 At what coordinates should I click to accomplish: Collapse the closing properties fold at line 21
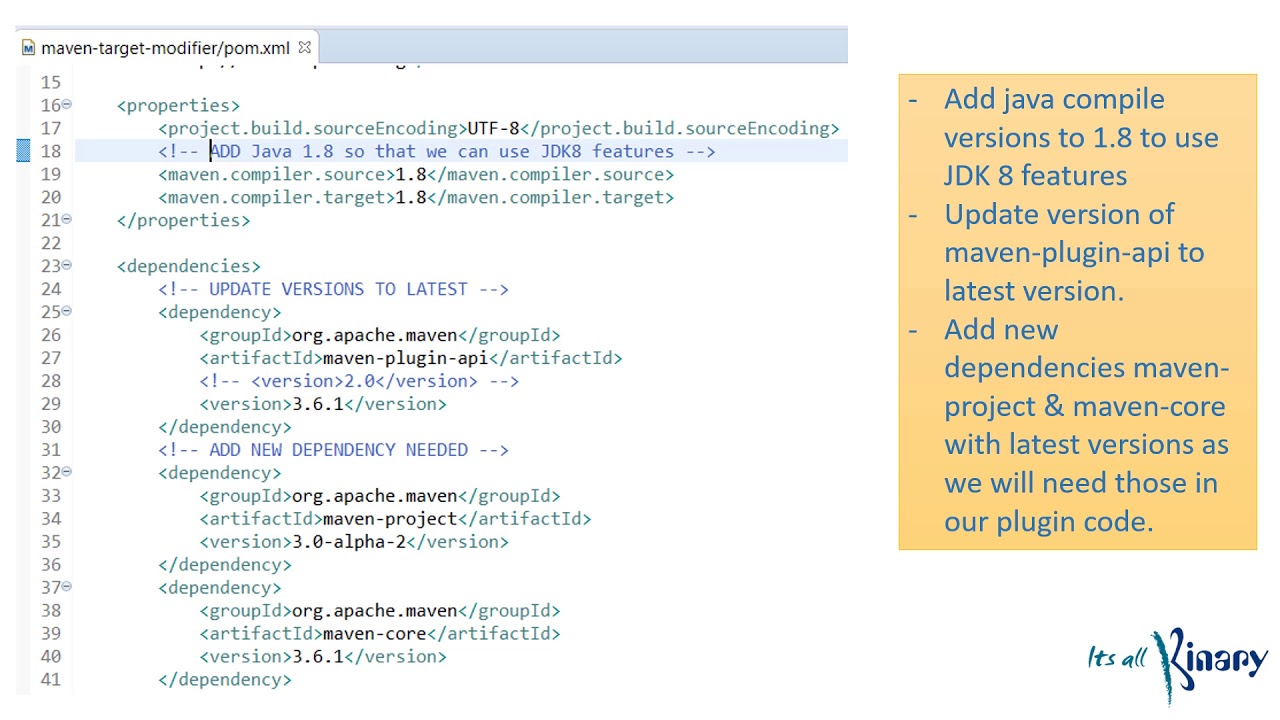click(x=67, y=219)
